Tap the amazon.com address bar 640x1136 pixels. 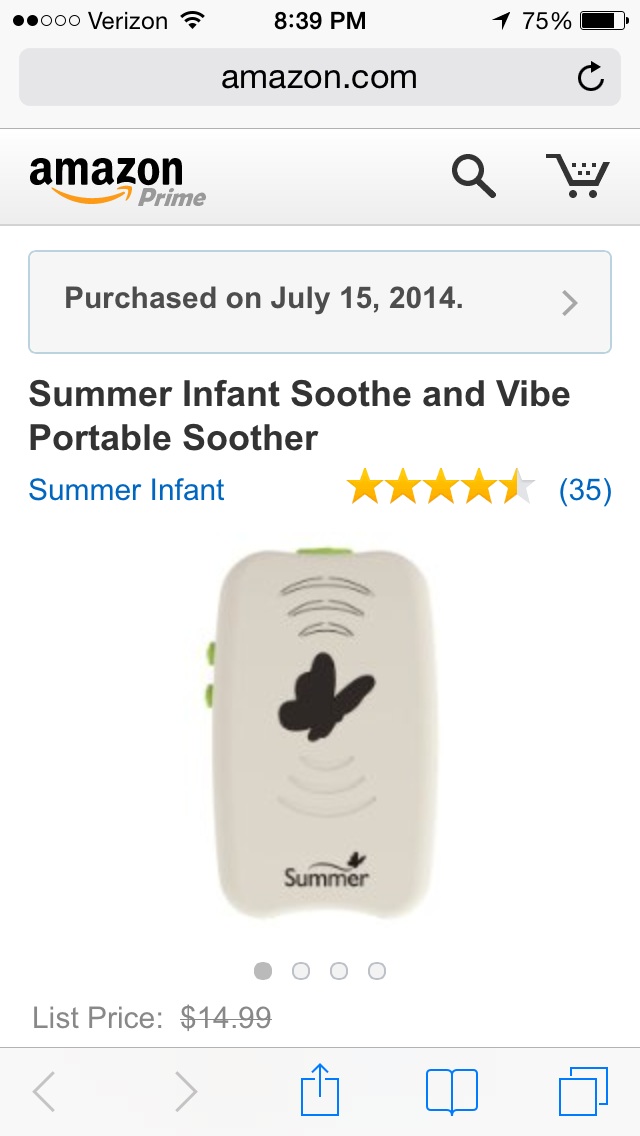320,77
